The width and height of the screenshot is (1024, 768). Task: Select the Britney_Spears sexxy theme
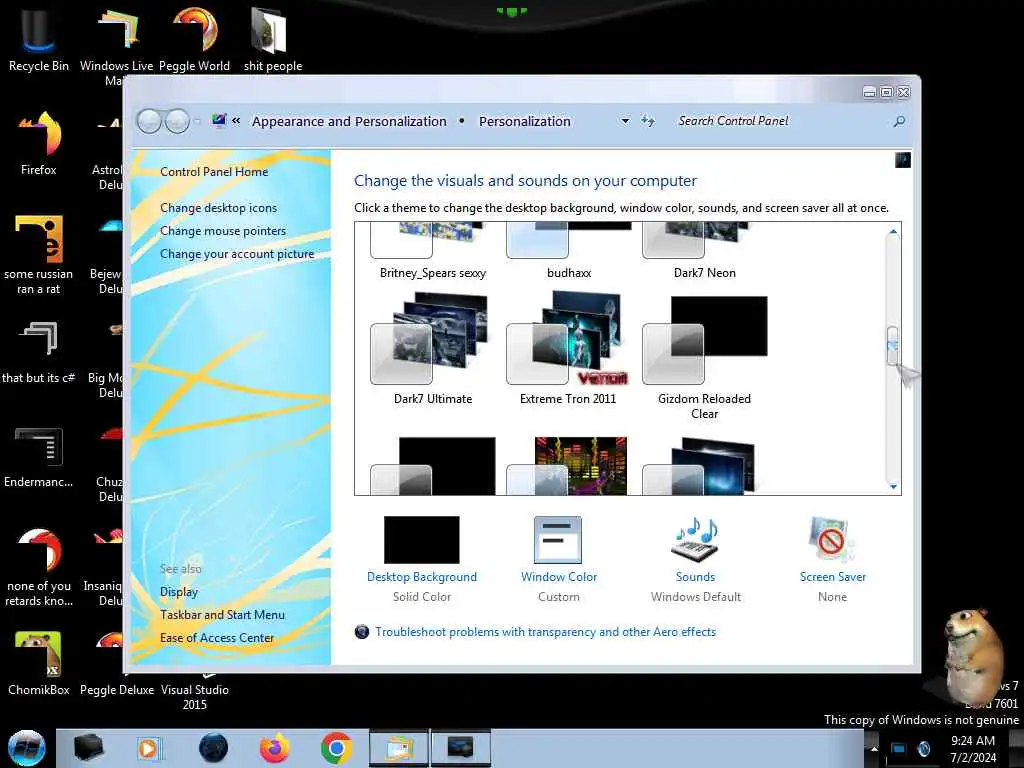[432, 251]
